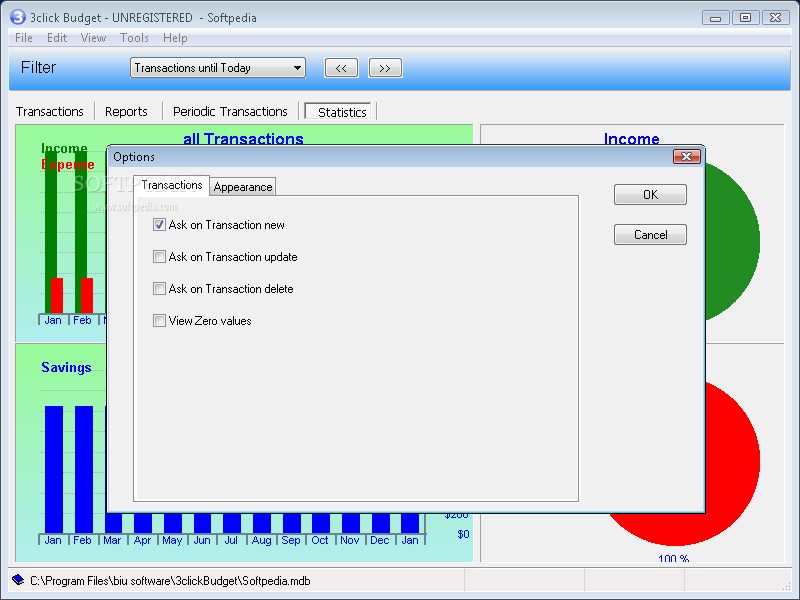Open the Help menu
The image size is (800, 600).
175,38
